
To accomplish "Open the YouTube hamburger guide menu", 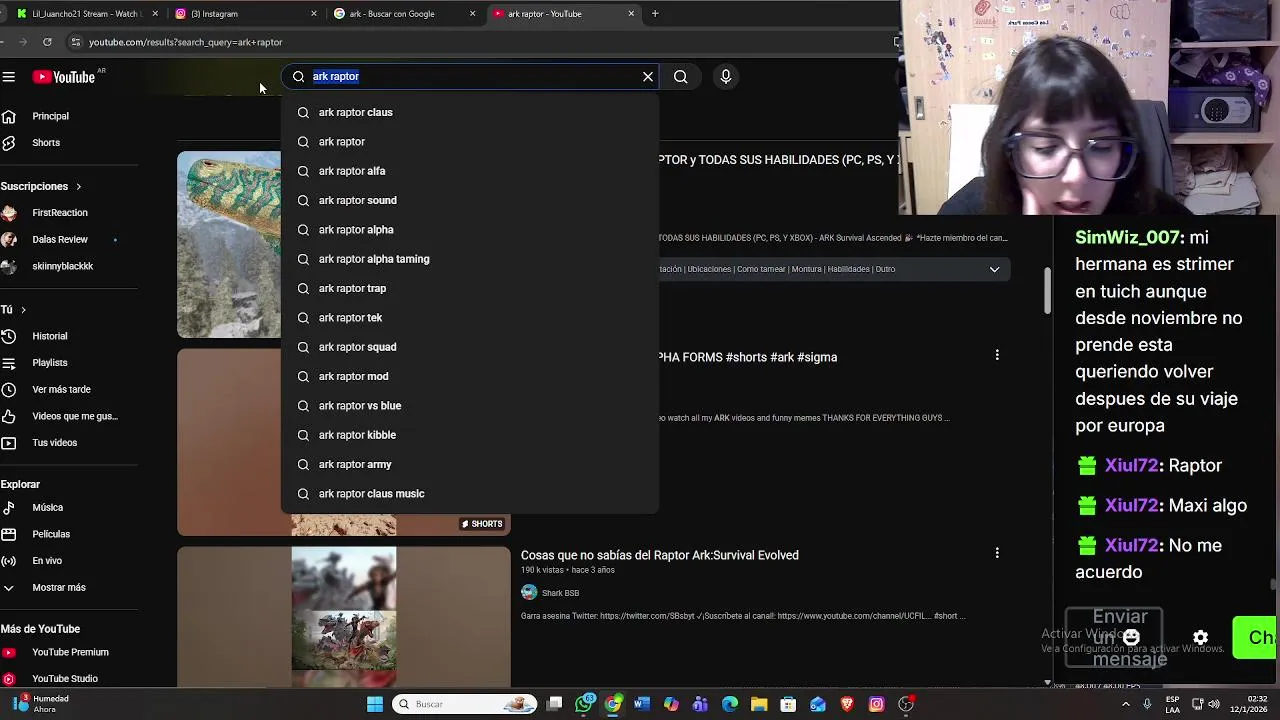I will 8,77.
